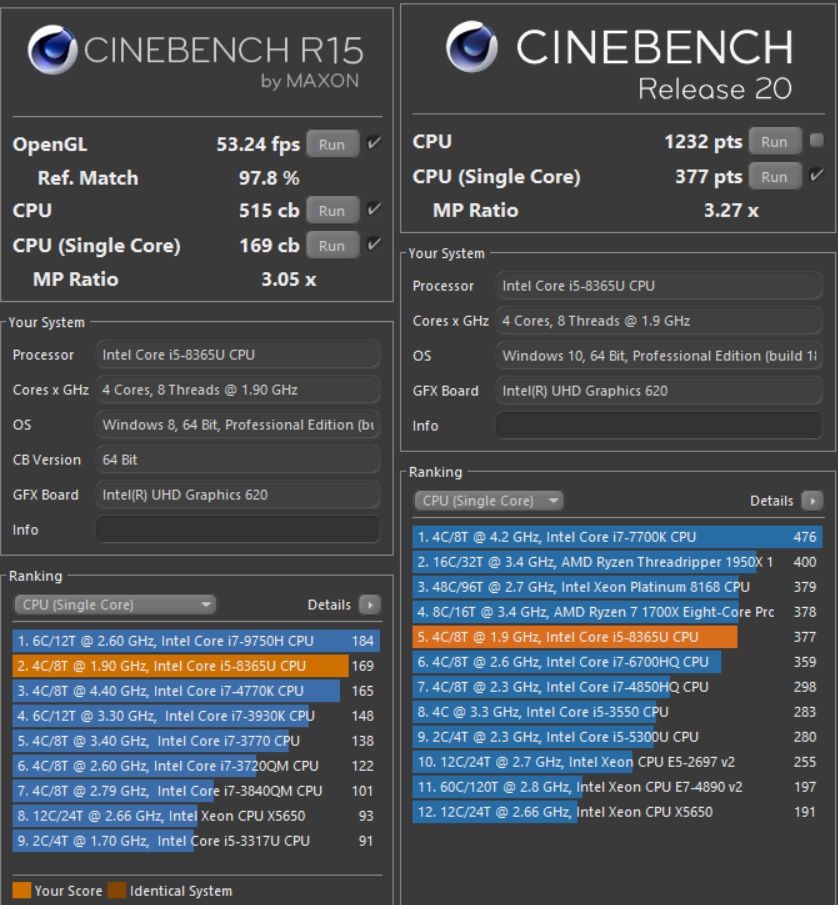This screenshot has width=838, height=905.
Task: Run the CPU test in Cinebench R20
Action: click(x=775, y=141)
